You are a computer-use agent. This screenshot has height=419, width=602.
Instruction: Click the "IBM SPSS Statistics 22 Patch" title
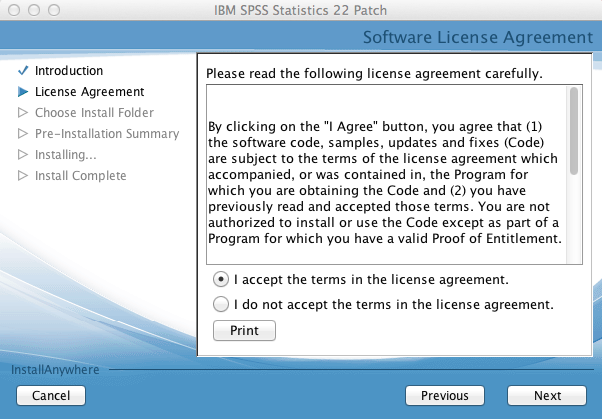click(x=300, y=10)
